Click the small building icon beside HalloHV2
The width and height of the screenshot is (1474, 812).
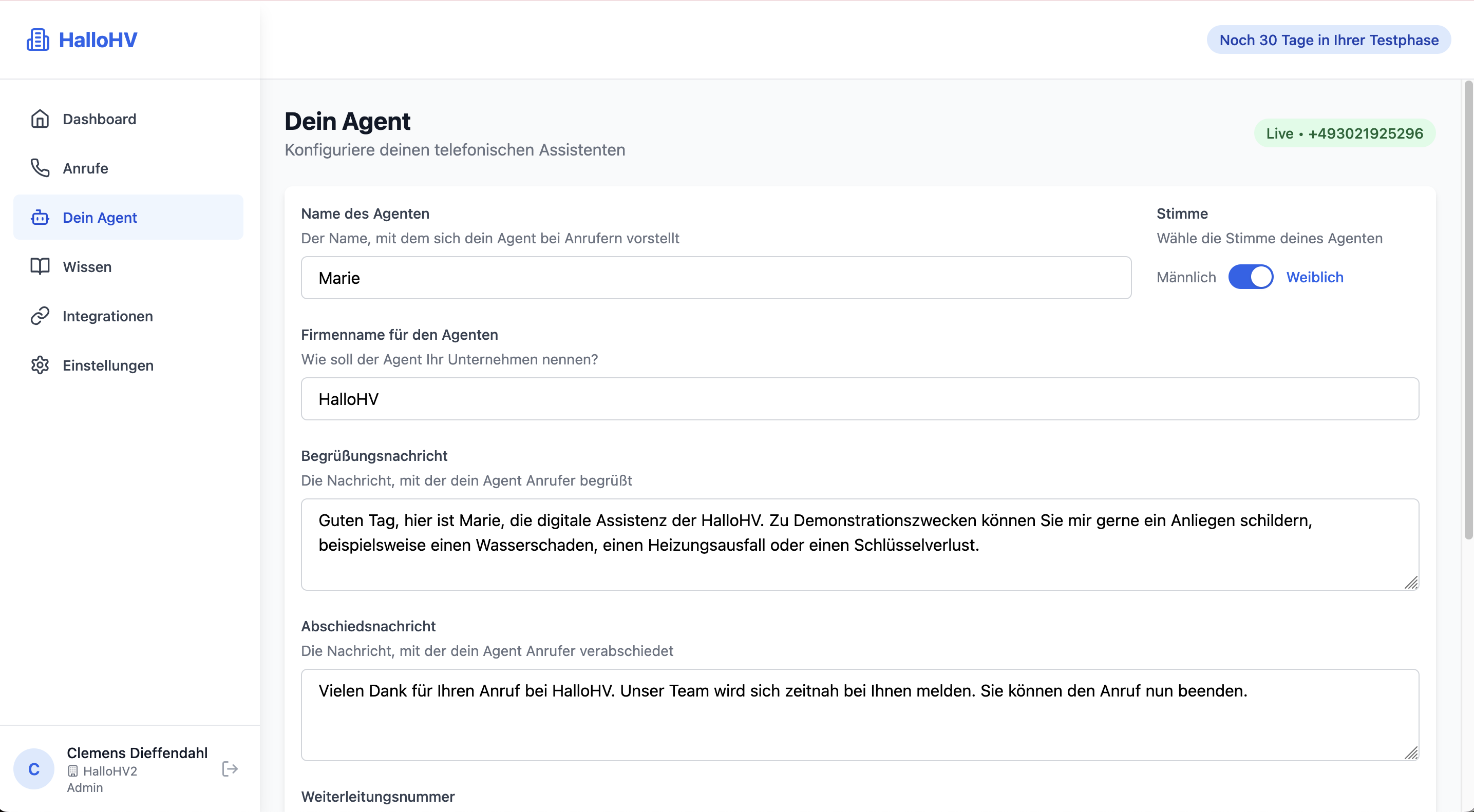(72, 771)
